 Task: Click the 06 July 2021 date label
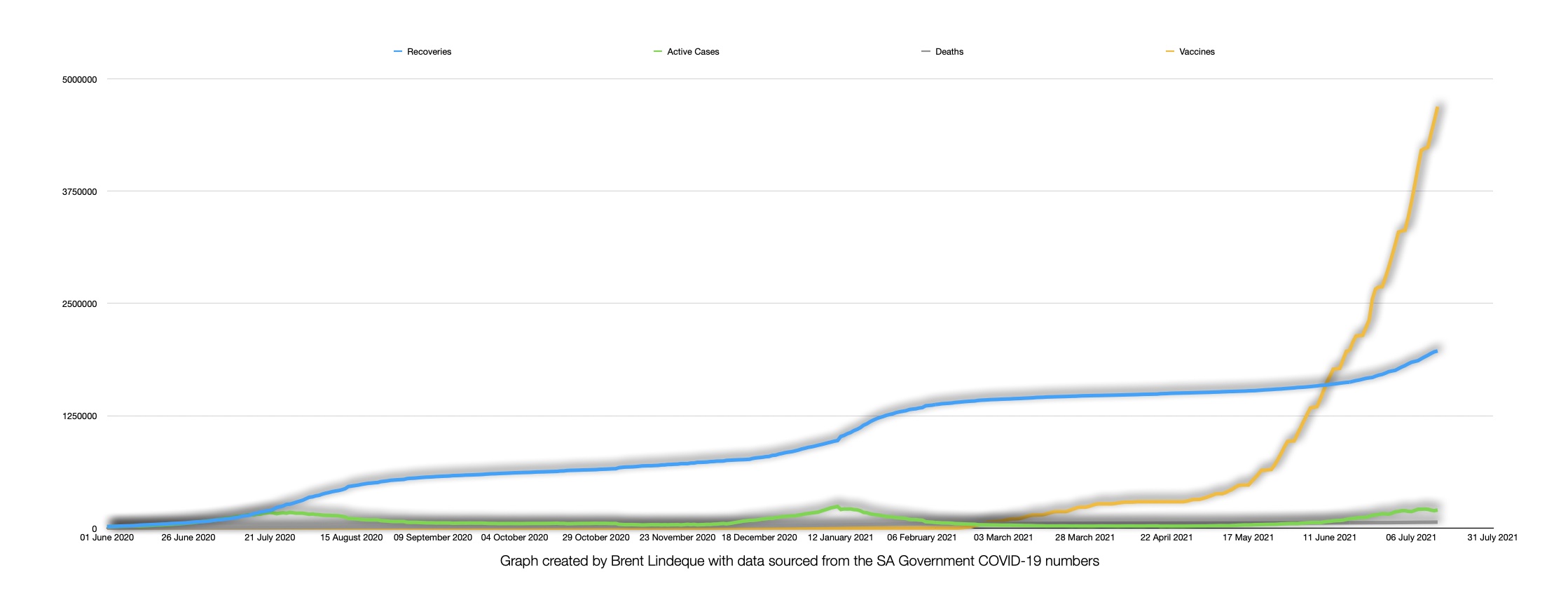[1411, 538]
